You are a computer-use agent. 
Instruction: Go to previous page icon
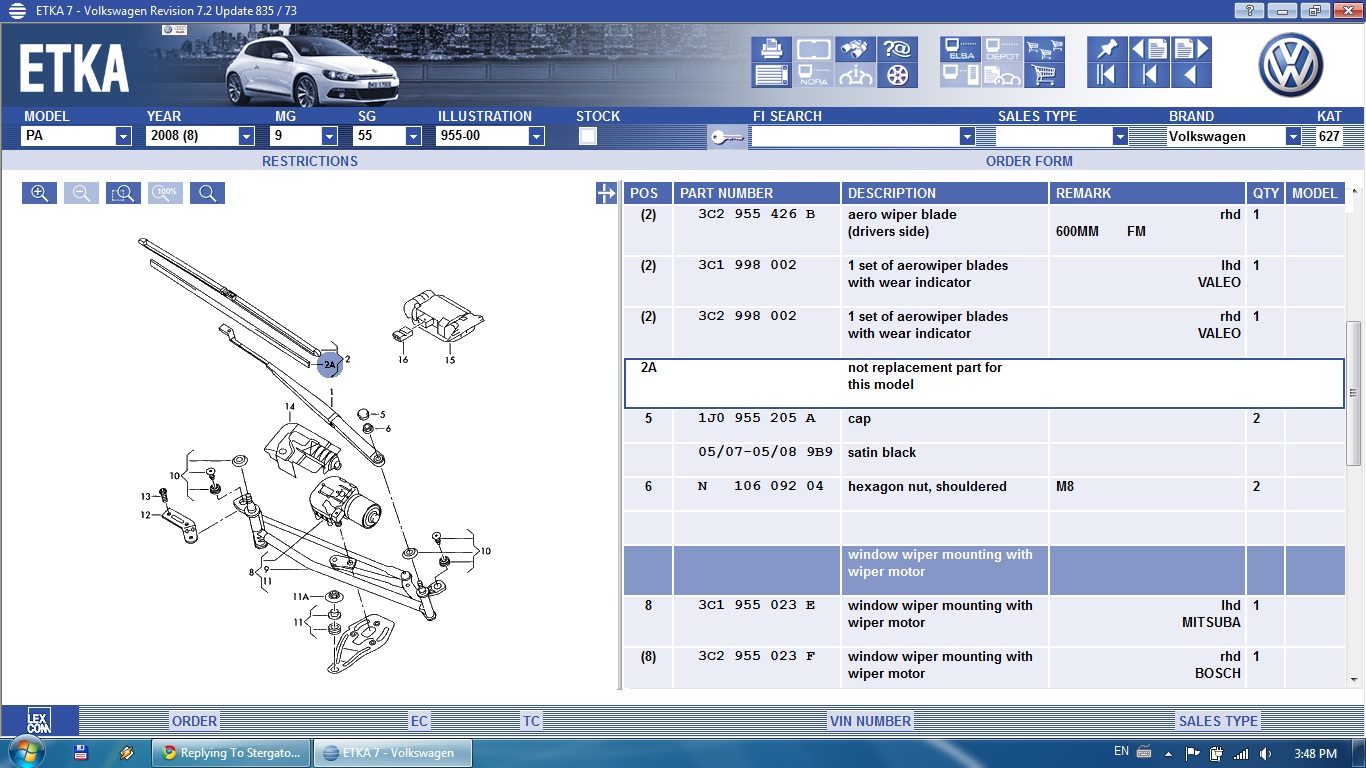click(x=1149, y=49)
